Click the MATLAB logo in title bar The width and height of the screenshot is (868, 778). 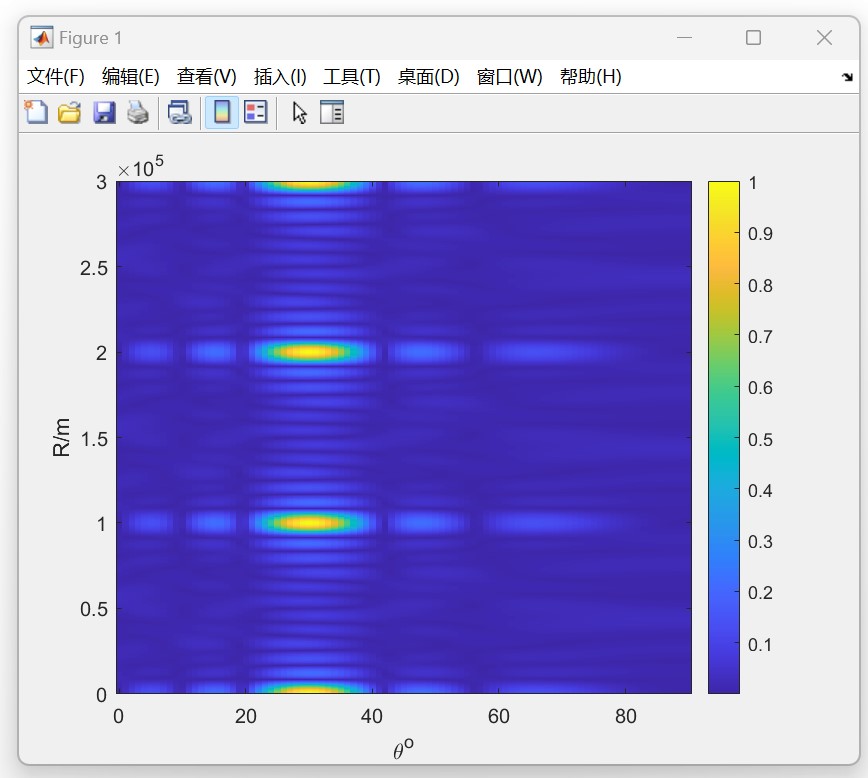coord(42,38)
